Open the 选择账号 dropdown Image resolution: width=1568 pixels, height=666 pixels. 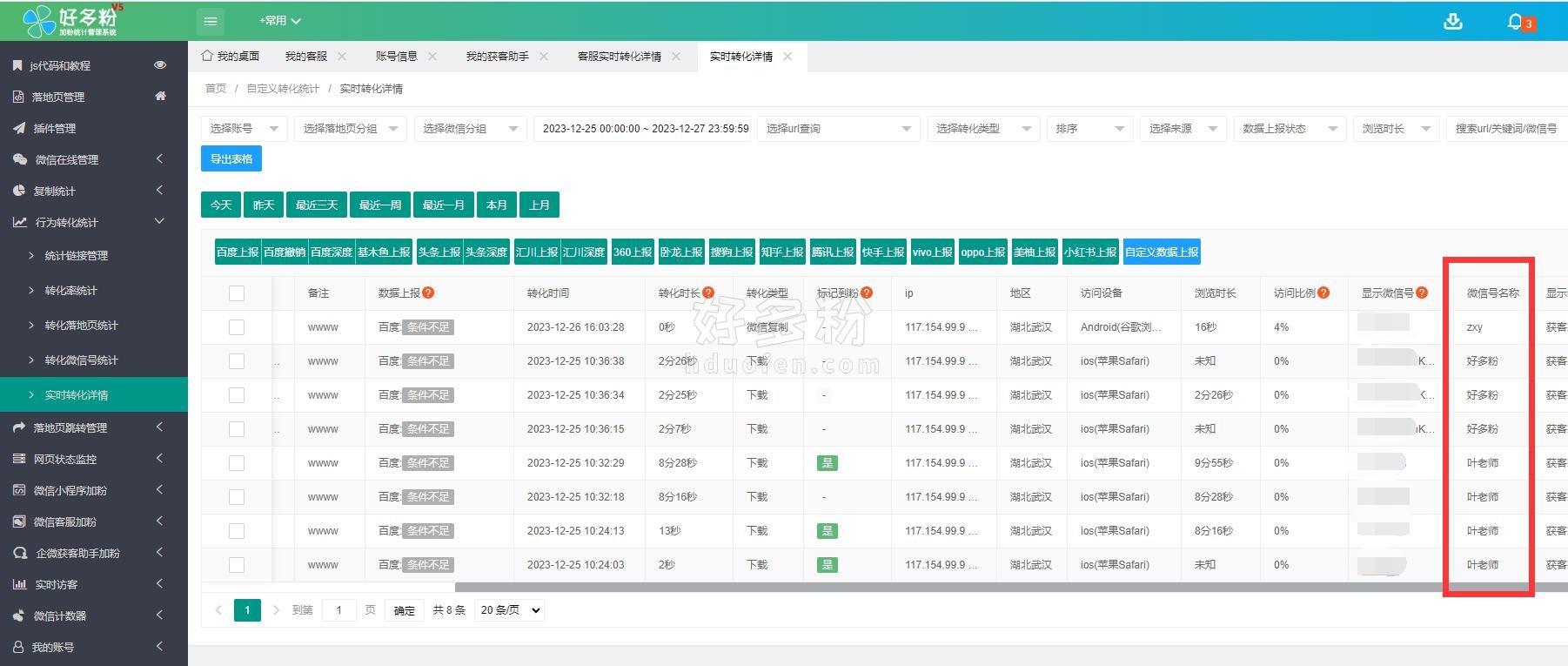click(x=245, y=128)
